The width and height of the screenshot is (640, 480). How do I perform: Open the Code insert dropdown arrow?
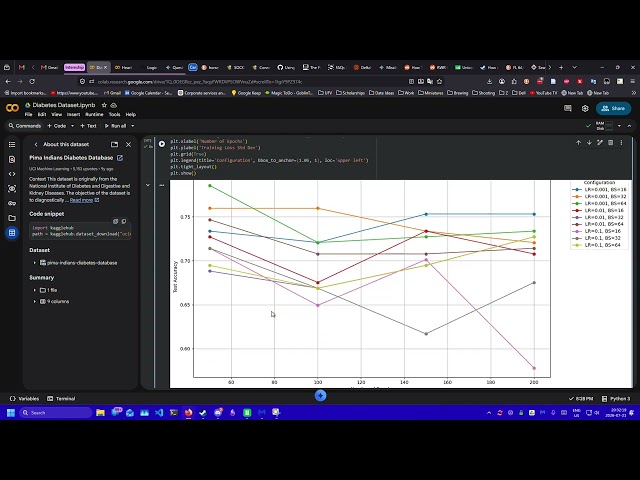click(x=73, y=126)
